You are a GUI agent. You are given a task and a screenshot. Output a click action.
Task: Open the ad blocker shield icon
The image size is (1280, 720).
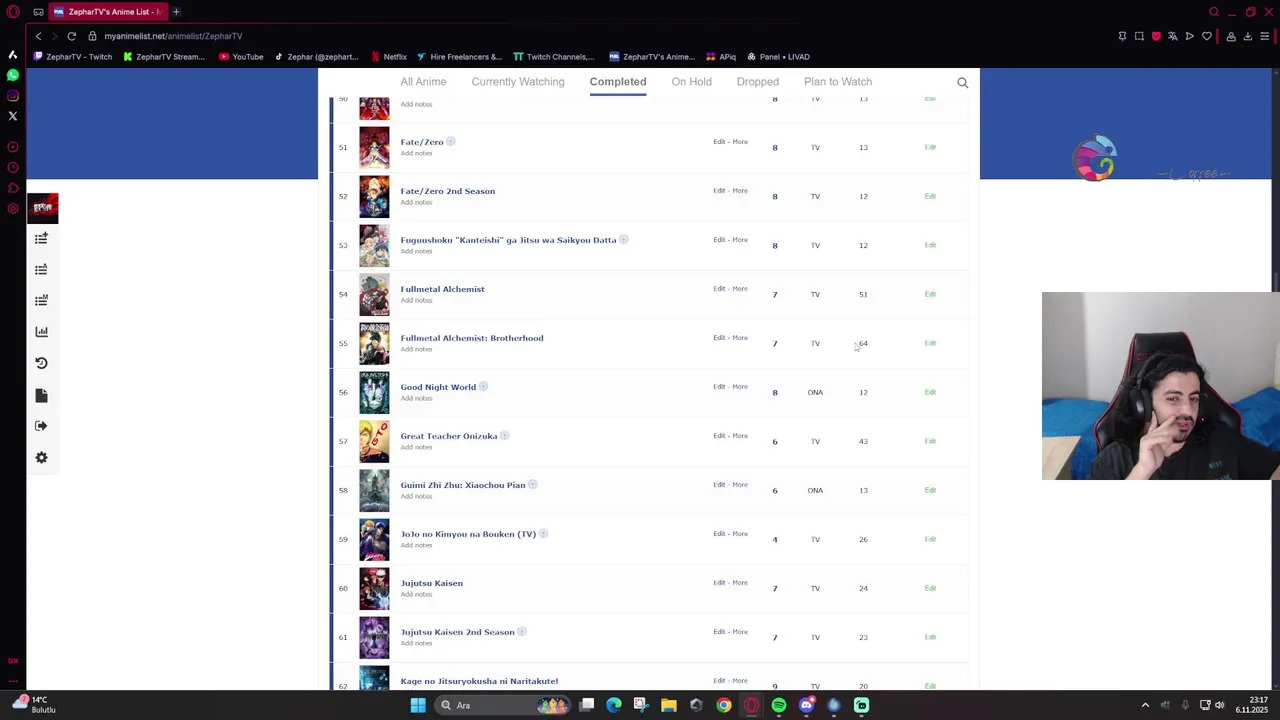click(1156, 36)
